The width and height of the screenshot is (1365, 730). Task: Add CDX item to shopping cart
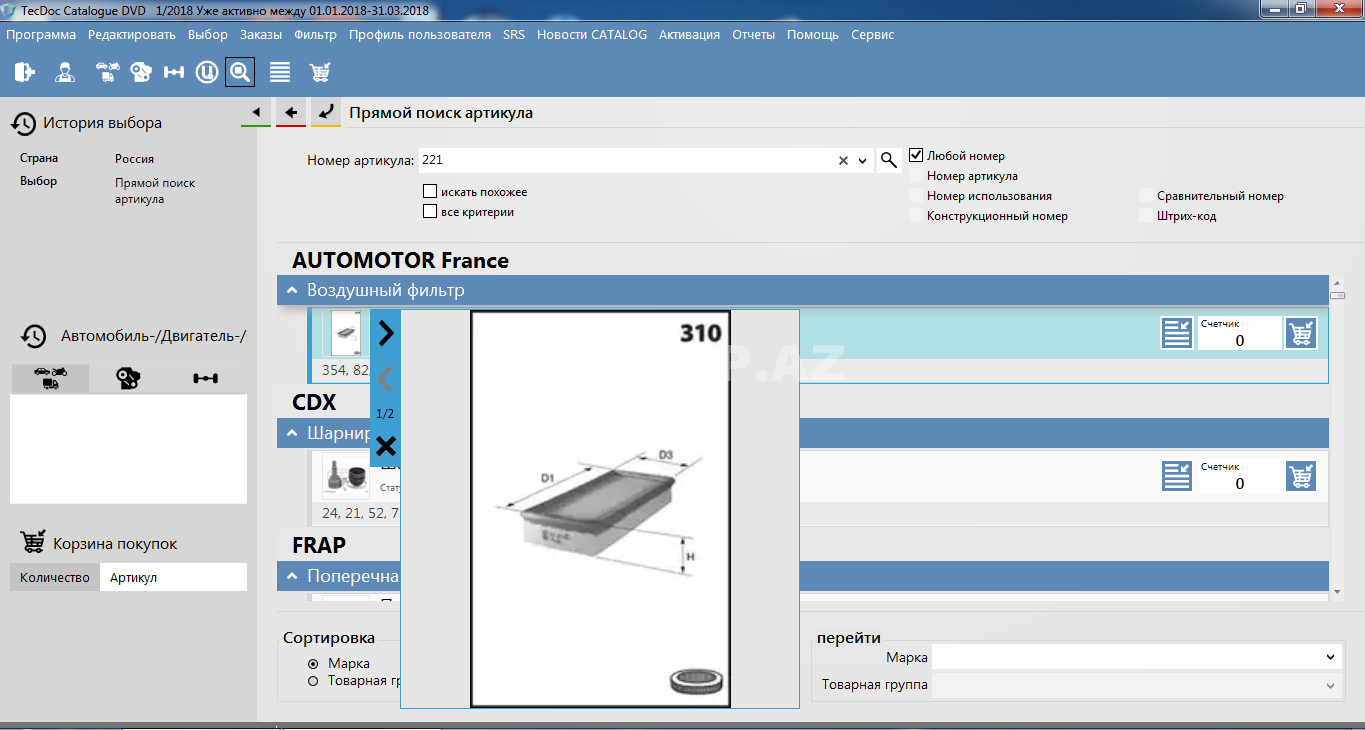click(x=1301, y=475)
